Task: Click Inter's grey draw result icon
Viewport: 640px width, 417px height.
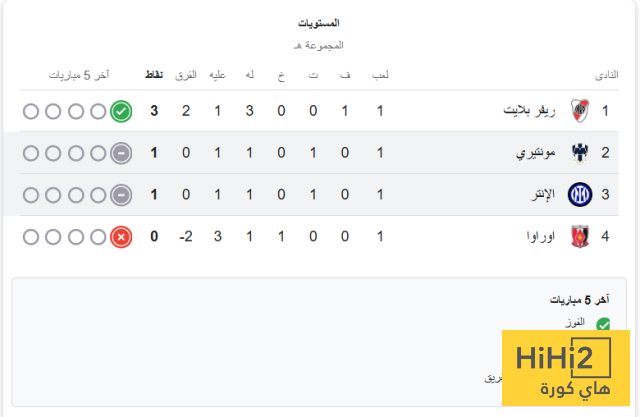Action: pyautogui.click(x=121, y=195)
